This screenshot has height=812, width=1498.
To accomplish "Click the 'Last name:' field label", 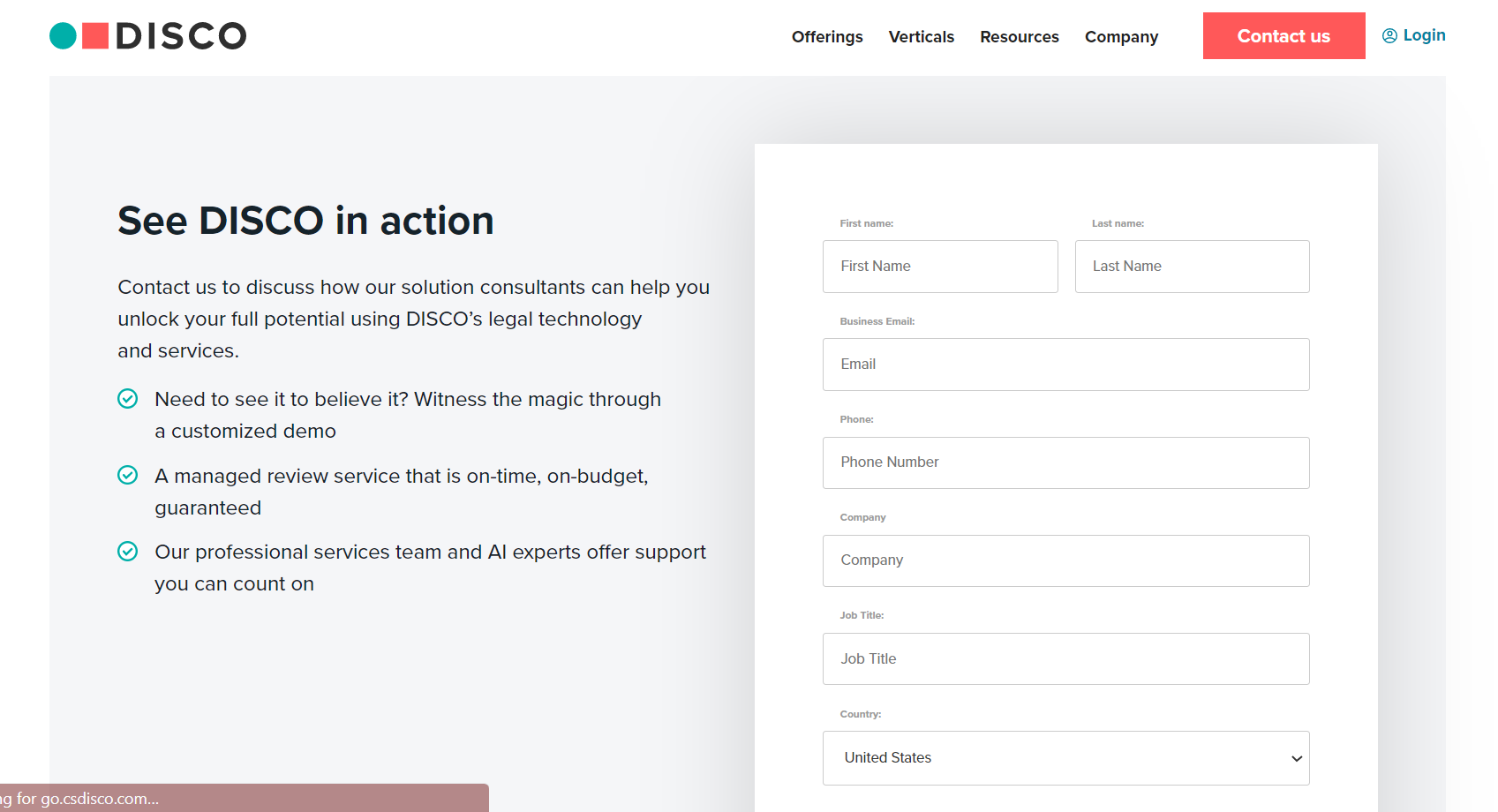I will tap(1118, 223).
